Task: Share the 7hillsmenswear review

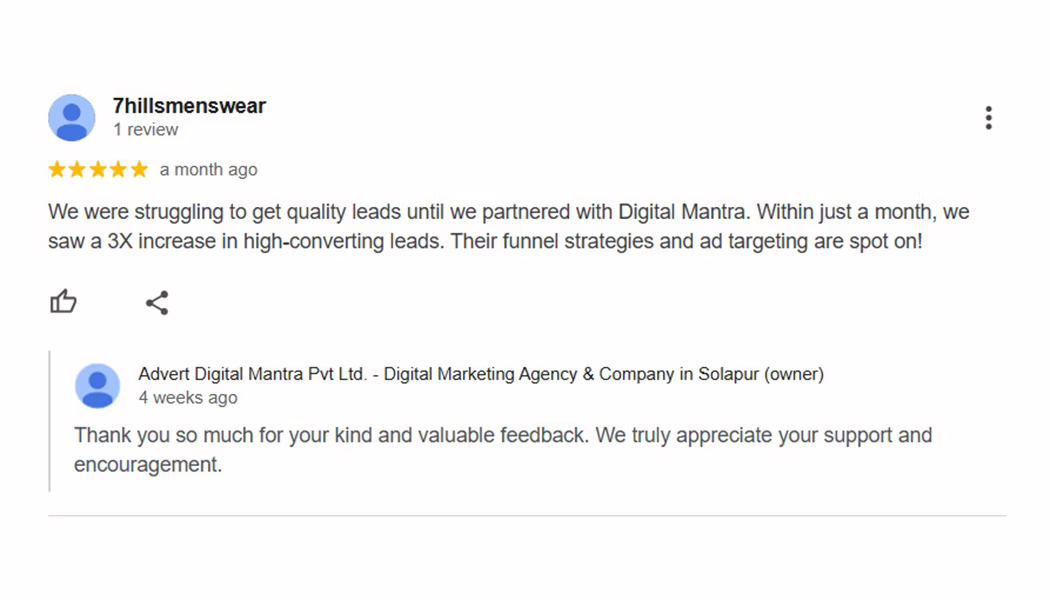Action: (x=157, y=303)
